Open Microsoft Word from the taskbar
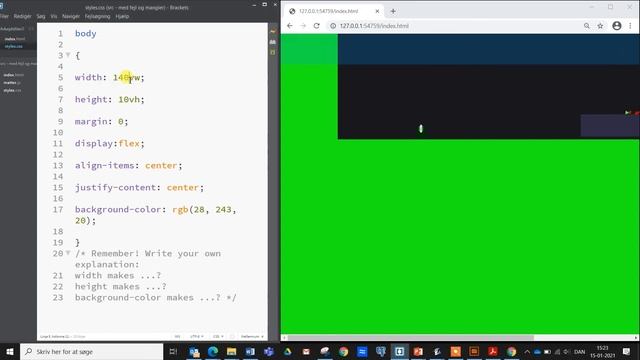640x360 pixels. point(250,351)
